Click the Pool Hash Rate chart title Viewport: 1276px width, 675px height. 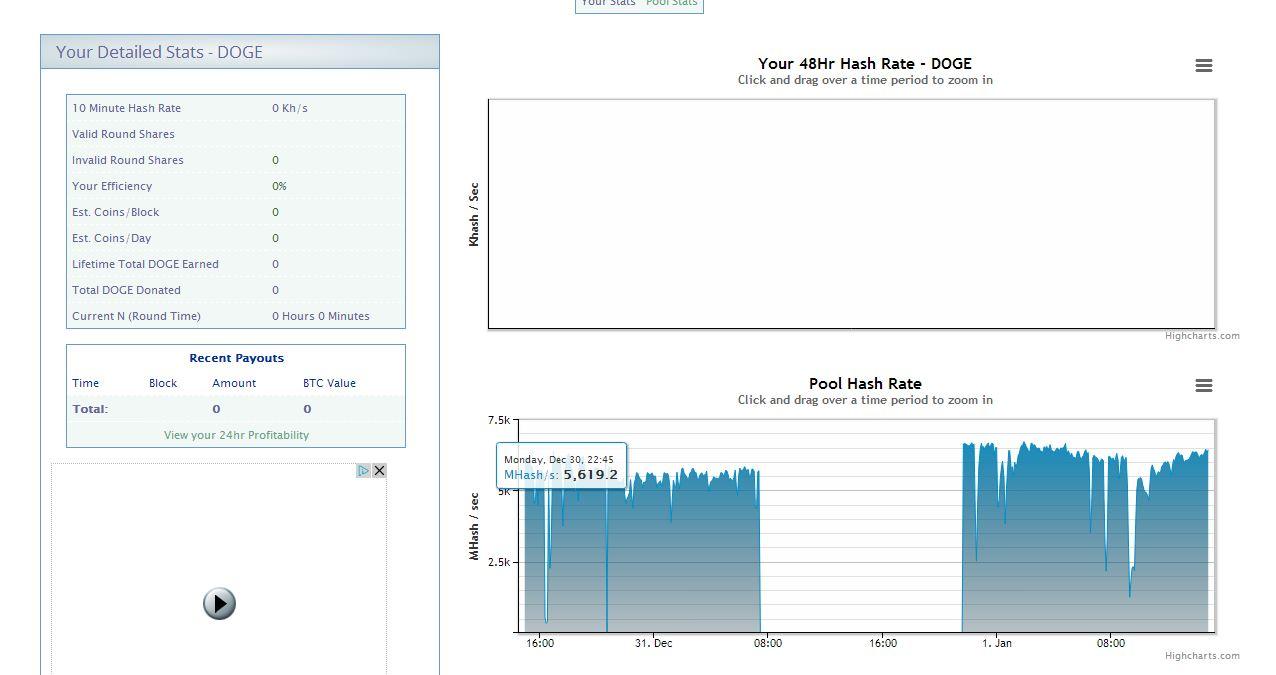pos(865,383)
